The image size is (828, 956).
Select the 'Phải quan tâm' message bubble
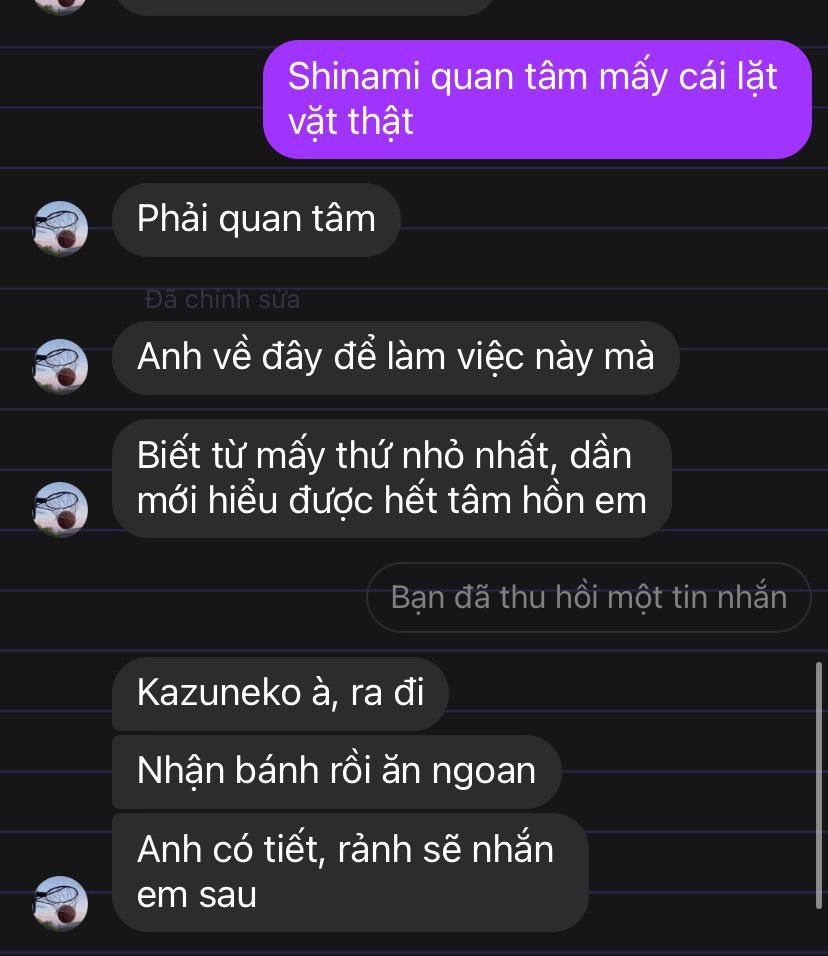click(256, 219)
